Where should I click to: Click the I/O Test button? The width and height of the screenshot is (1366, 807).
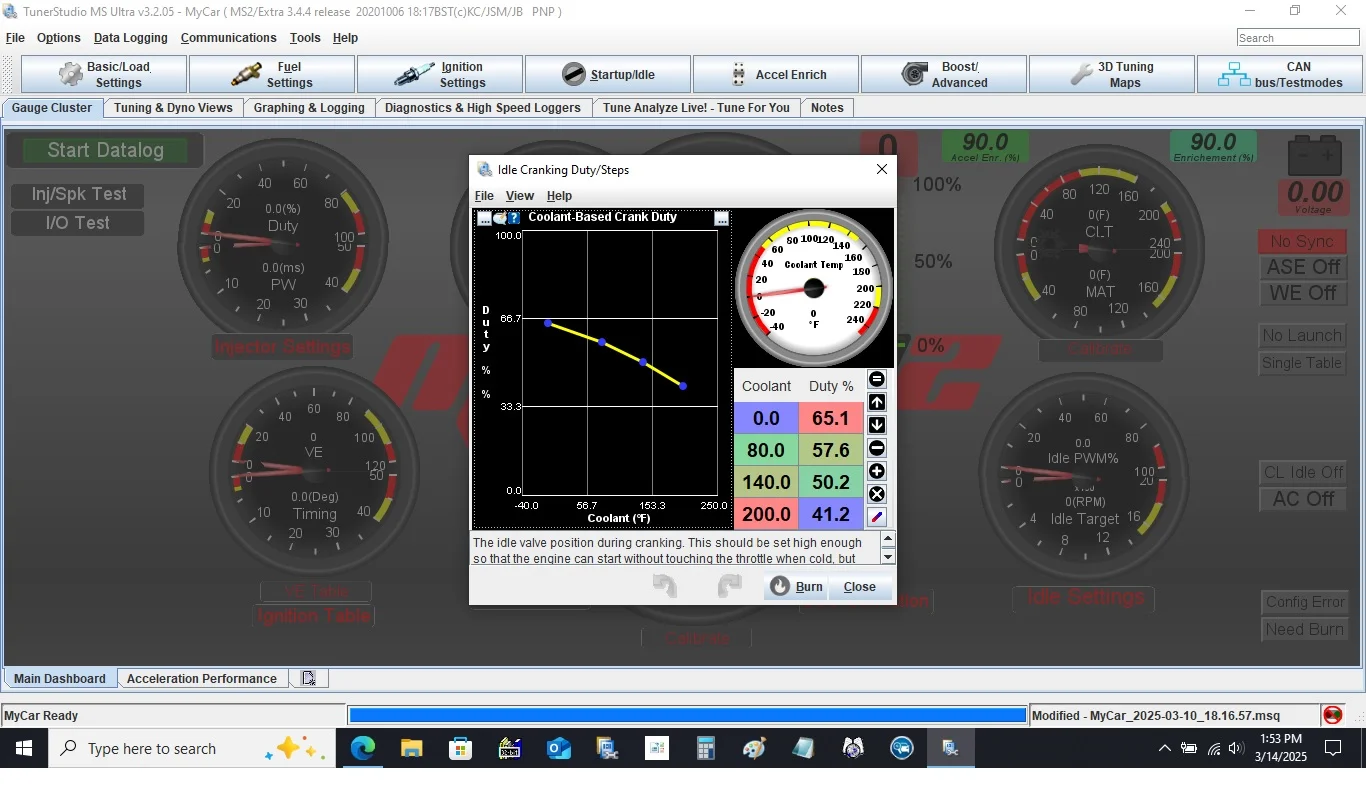click(79, 223)
